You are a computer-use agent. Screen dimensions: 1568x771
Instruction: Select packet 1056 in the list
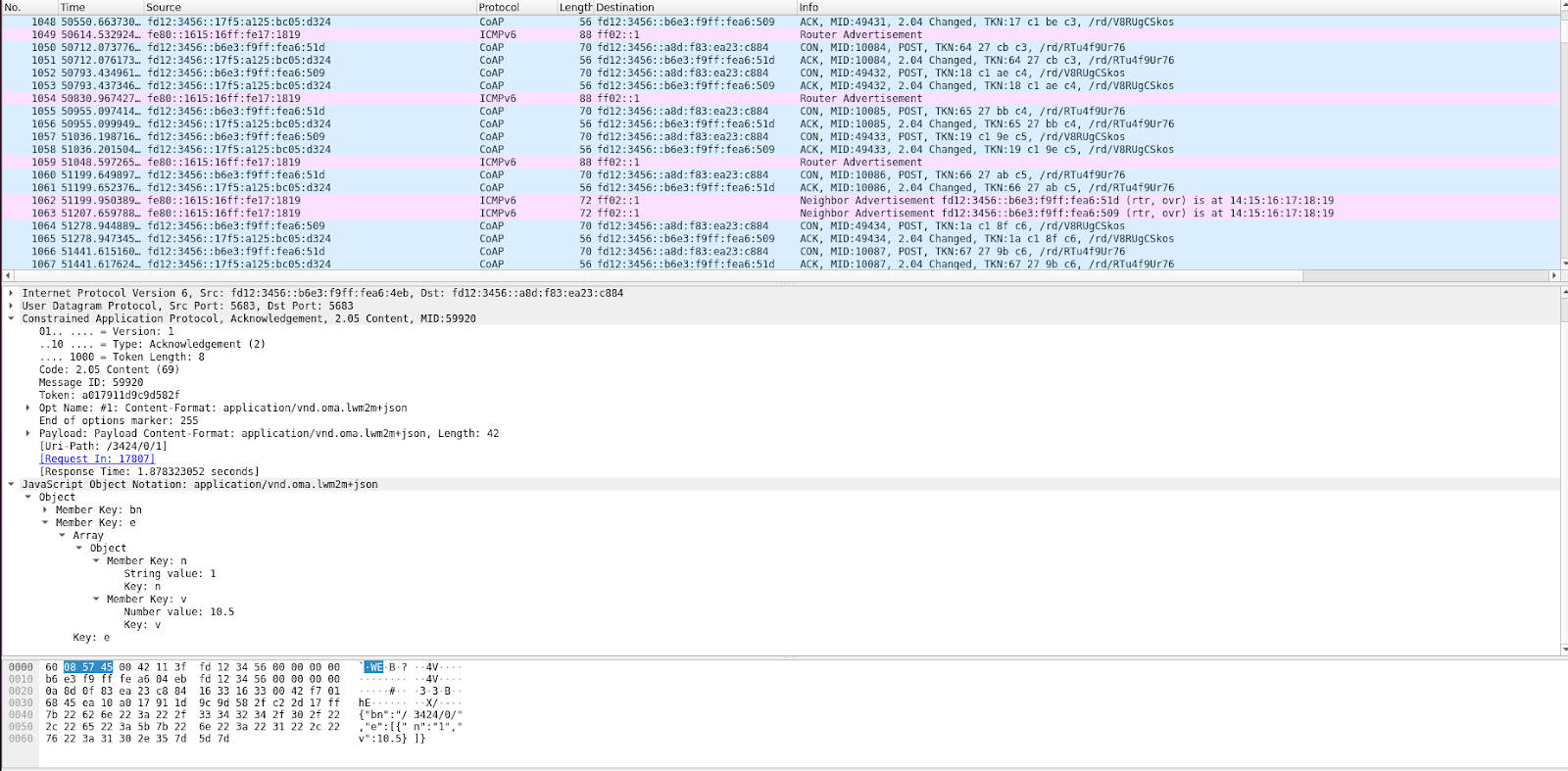(780, 123)
